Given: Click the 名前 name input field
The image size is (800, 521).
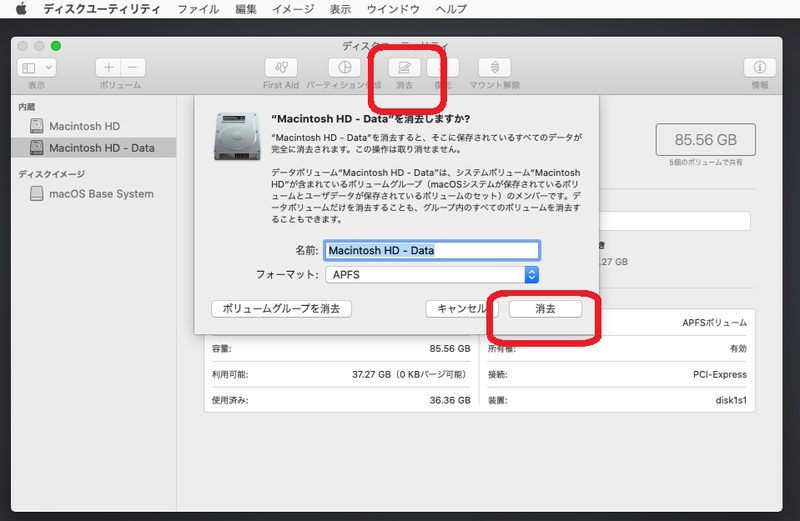Looking at the screenshot, I should pyautogui.click(x=432, y=251).
